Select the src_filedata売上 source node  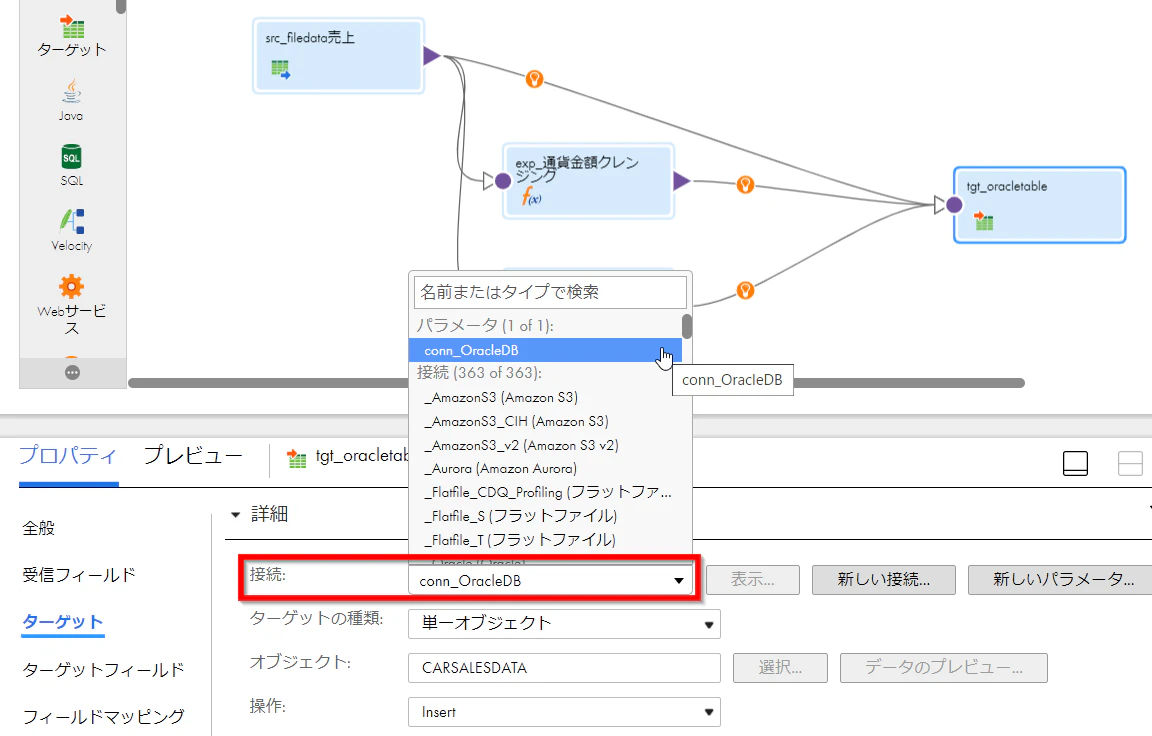[x=339, y=56]
